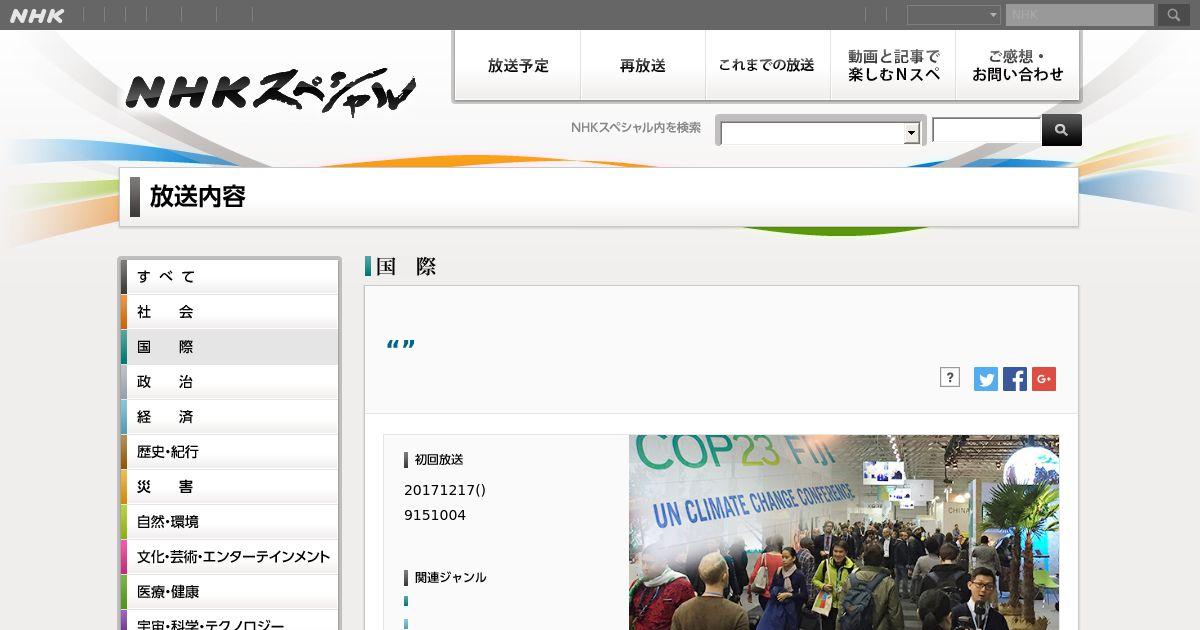Open ご感想・お問い合わせ tab
1200x630 pixels.
point(1018,65)
